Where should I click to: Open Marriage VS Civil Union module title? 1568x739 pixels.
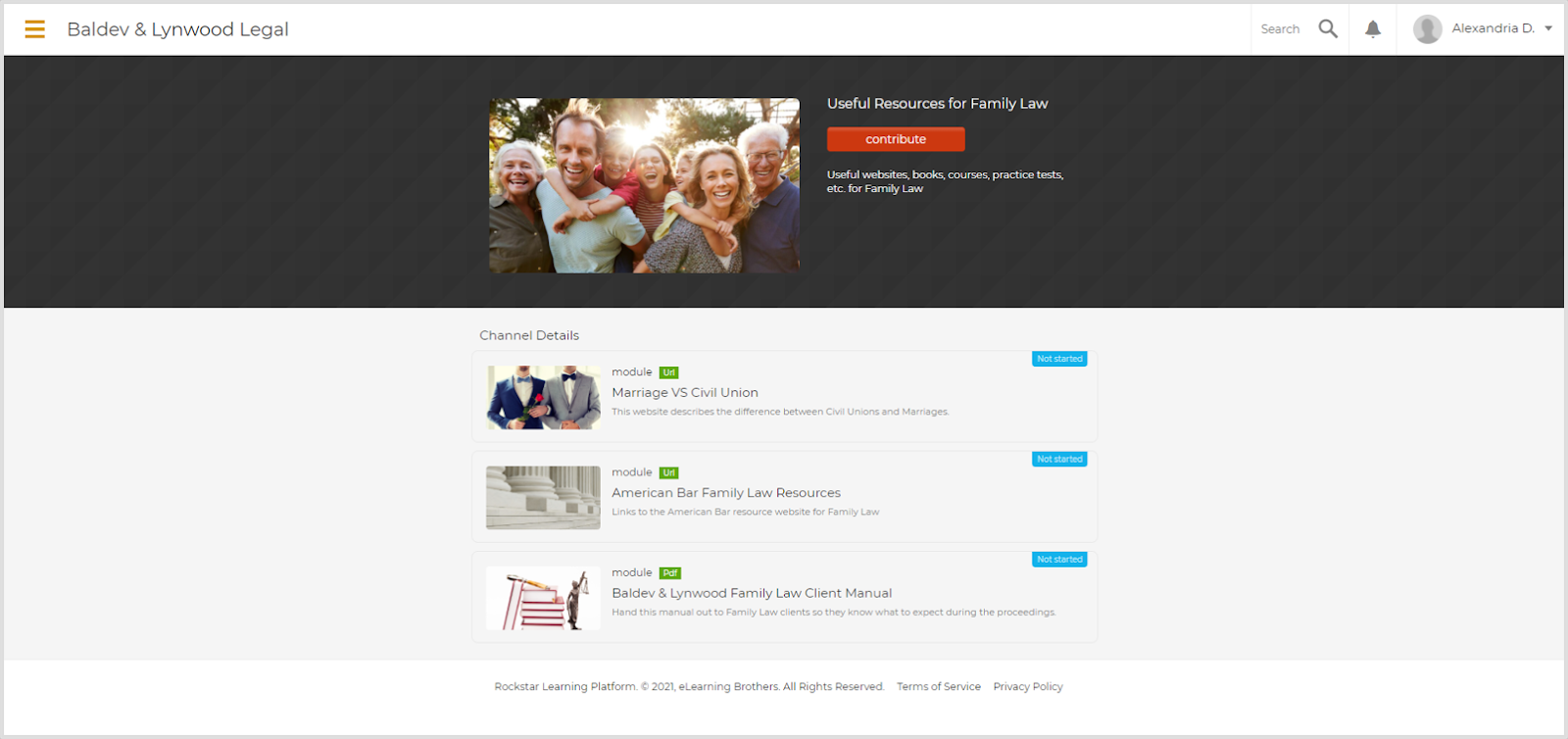tap(685, 392)
